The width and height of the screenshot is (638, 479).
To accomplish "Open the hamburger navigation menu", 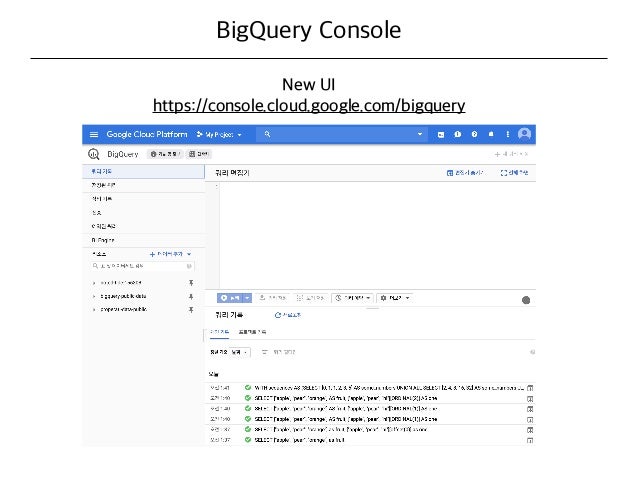I will click(94, 134).
